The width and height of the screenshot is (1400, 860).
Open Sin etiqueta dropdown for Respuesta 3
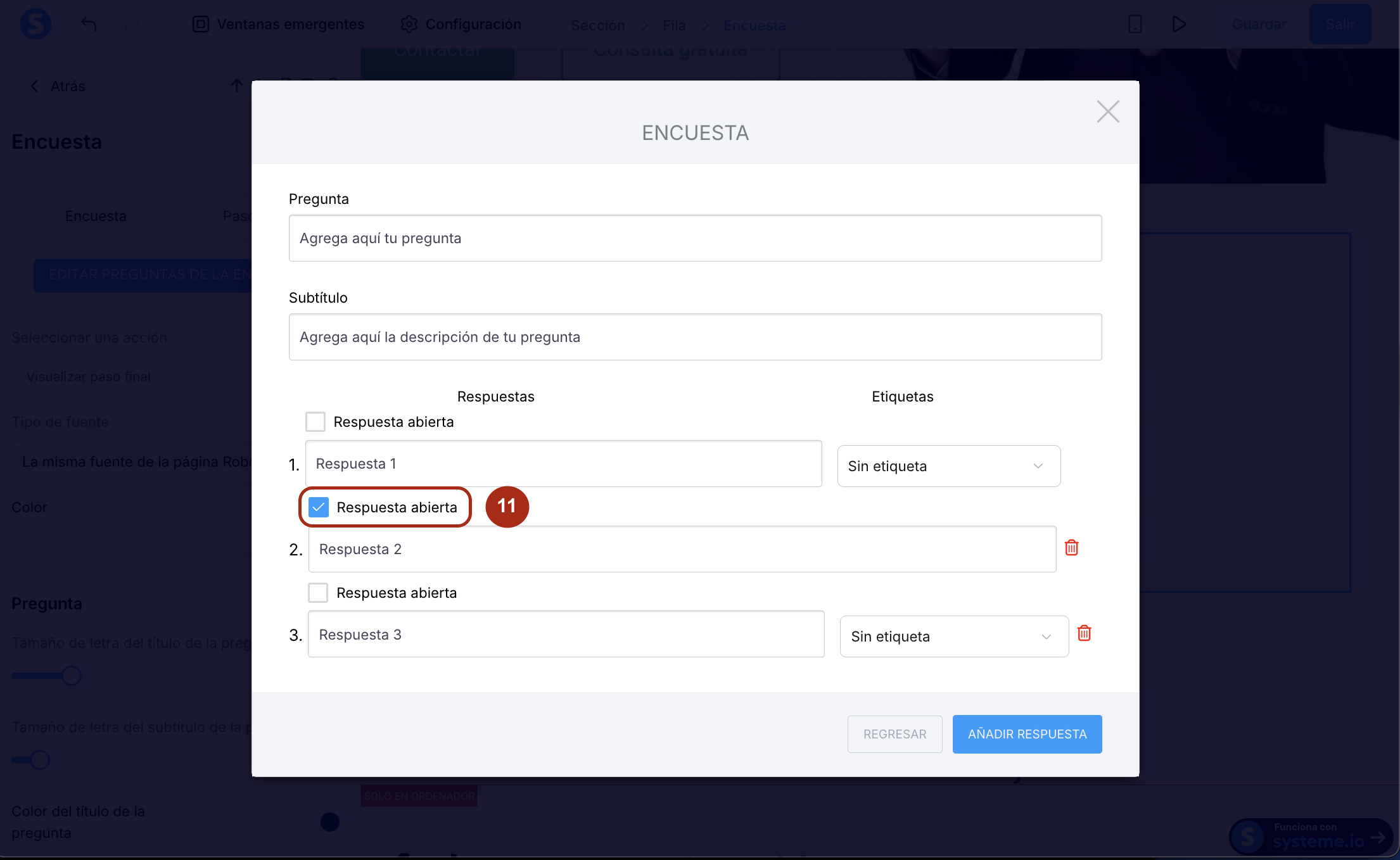pos(953,636)
